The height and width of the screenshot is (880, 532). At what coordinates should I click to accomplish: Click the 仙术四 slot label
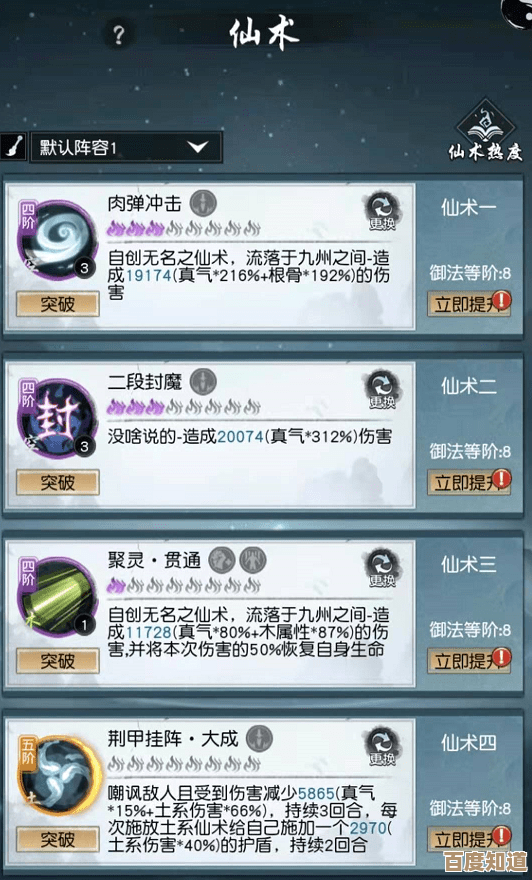[469, 743]
